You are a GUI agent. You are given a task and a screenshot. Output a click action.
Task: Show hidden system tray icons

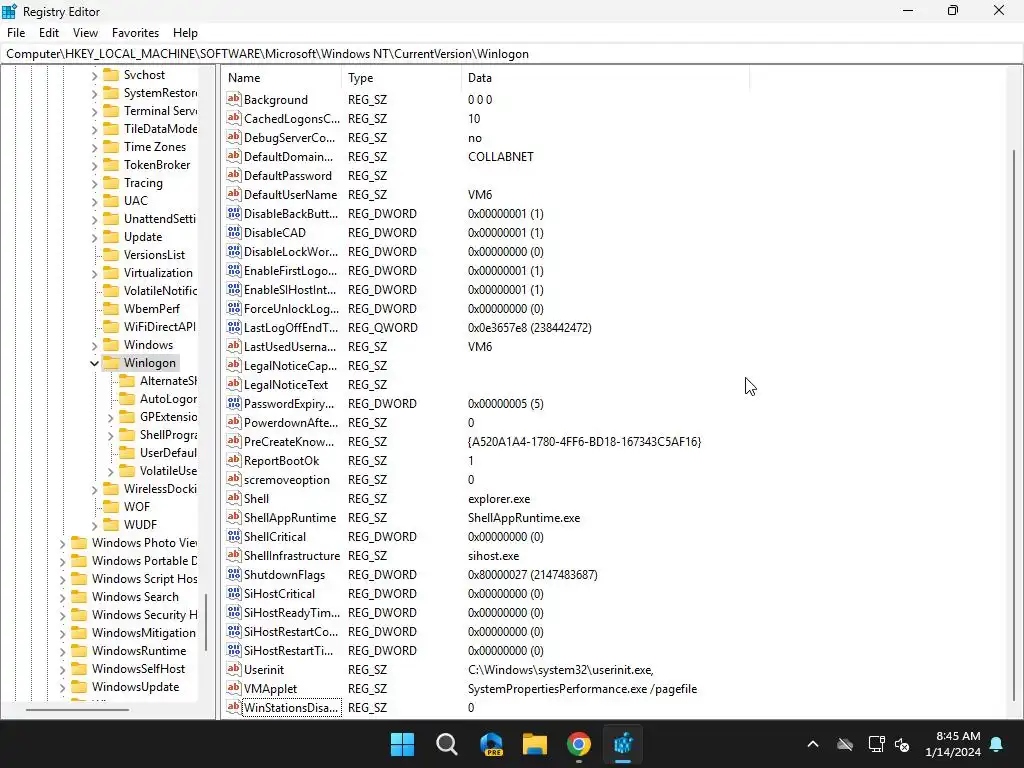pyautogui.click(x=813, y=744)
